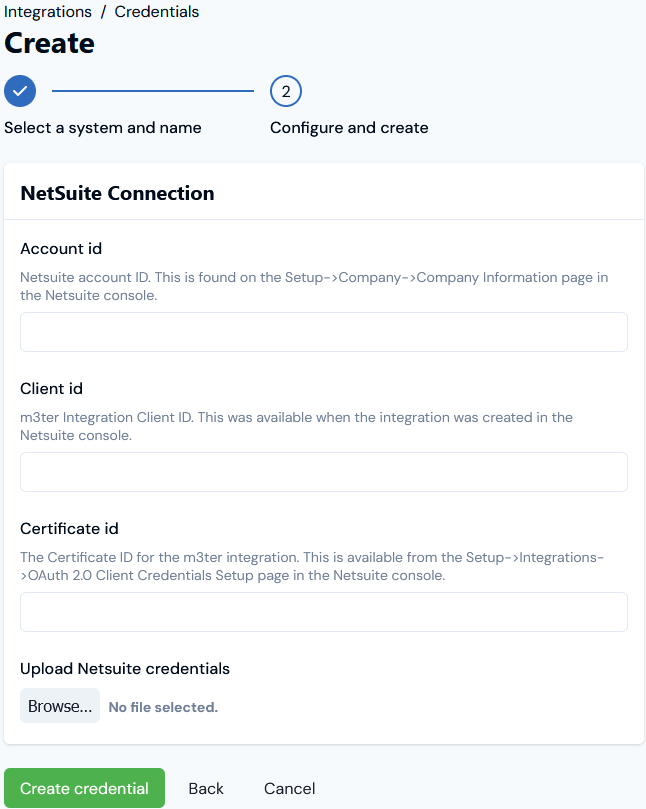Focus the Client id text field

click(324, 472)
